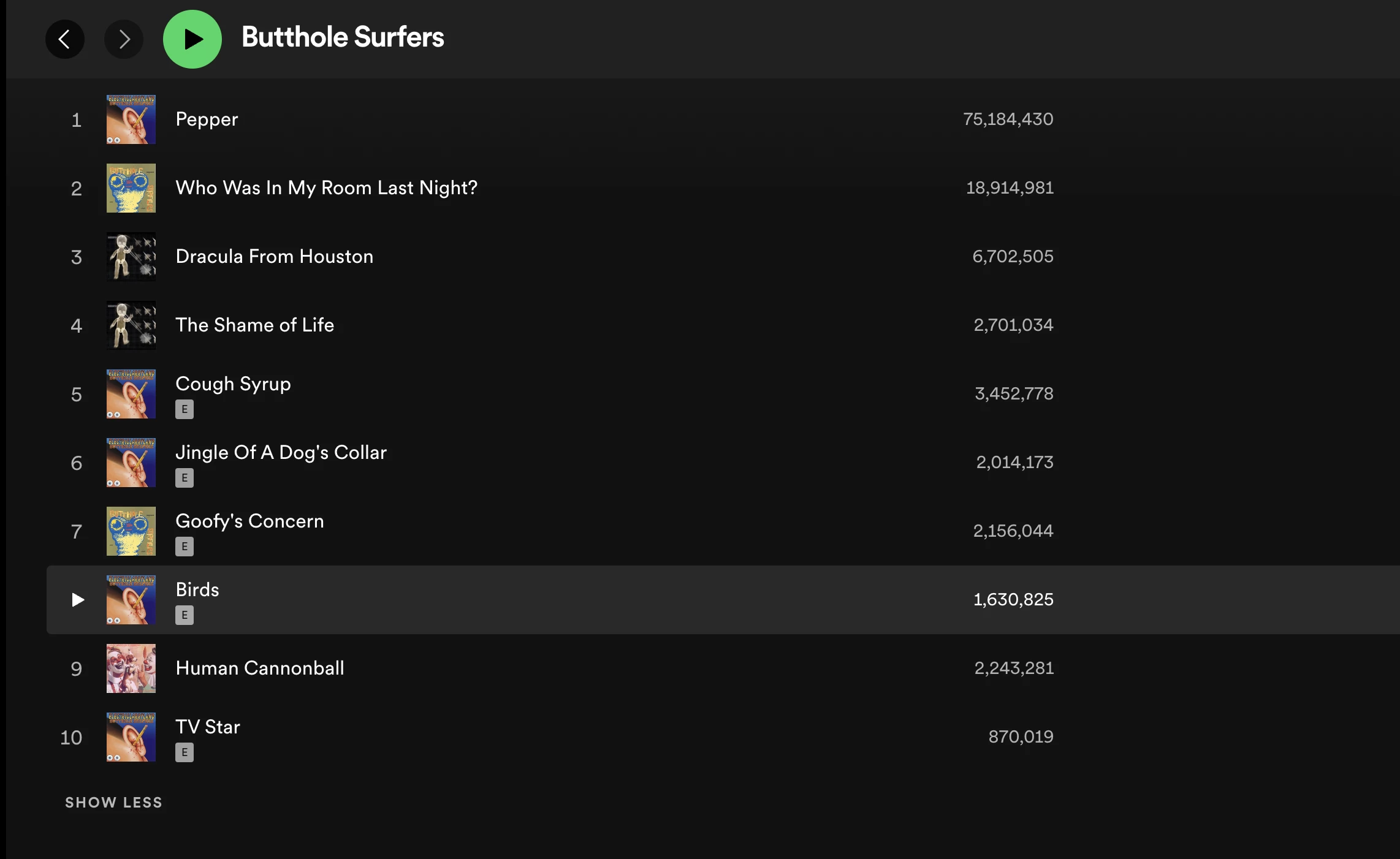Click the back navigation arrow
1400x859 pixels.
[x=64, y=39]
